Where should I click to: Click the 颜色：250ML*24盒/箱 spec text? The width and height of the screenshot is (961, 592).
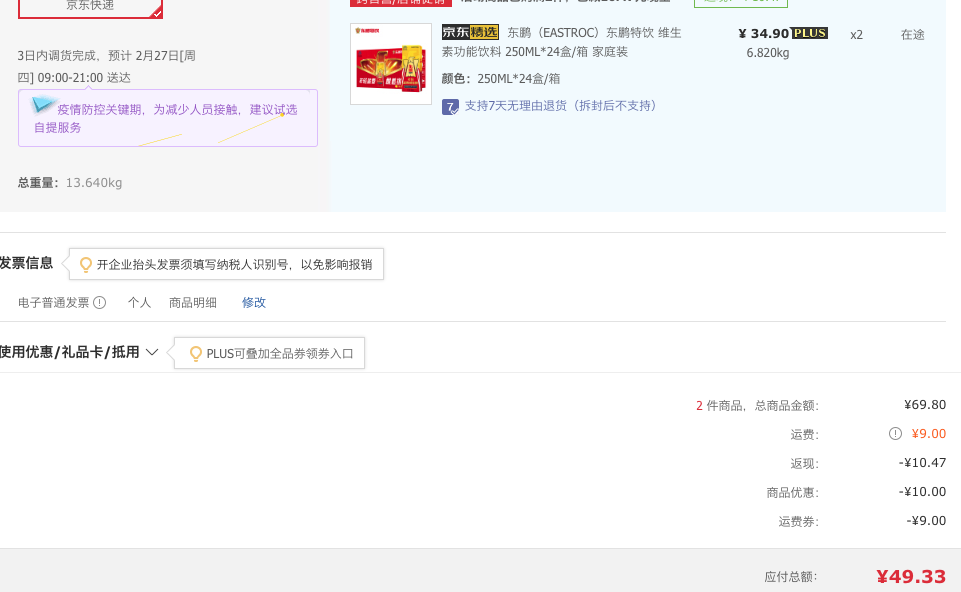coord(501,78)
